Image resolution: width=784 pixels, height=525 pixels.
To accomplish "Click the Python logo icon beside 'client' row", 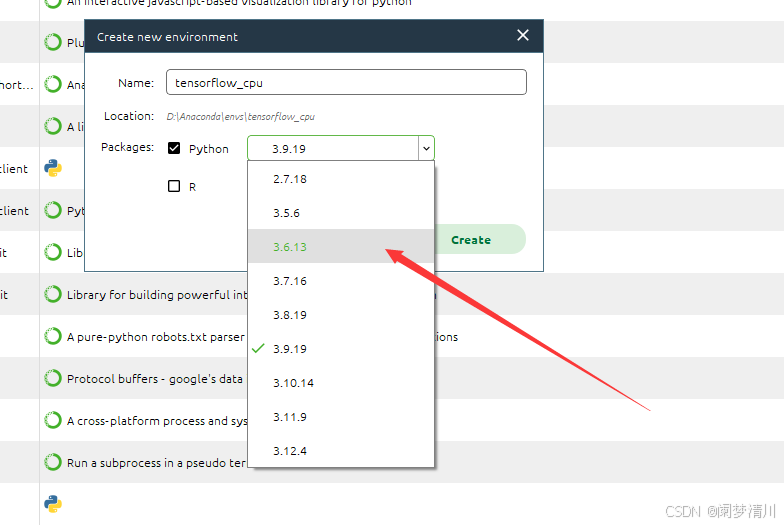I will (x=52, y=168).
